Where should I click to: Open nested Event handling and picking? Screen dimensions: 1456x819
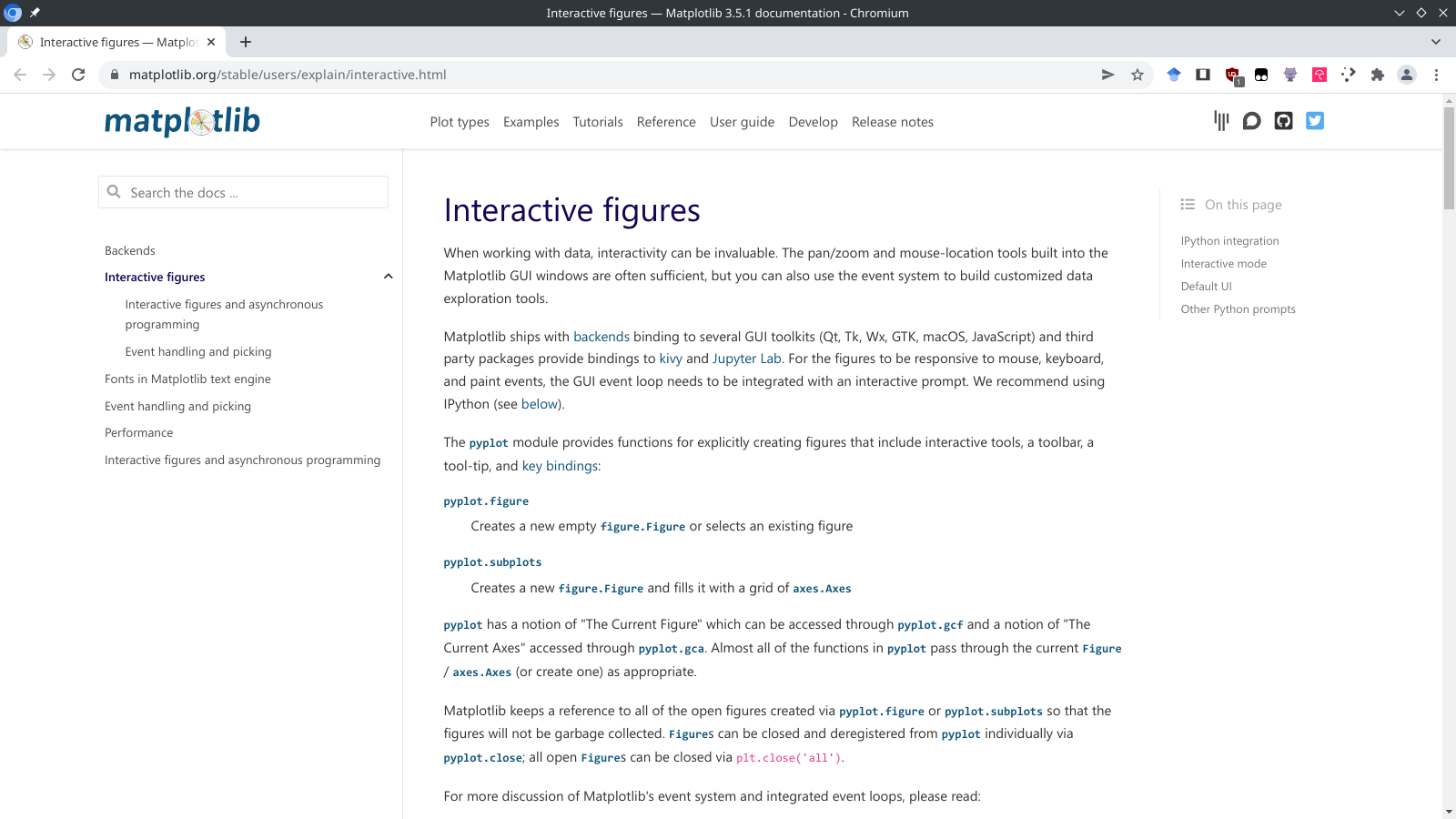click(198, 351)
